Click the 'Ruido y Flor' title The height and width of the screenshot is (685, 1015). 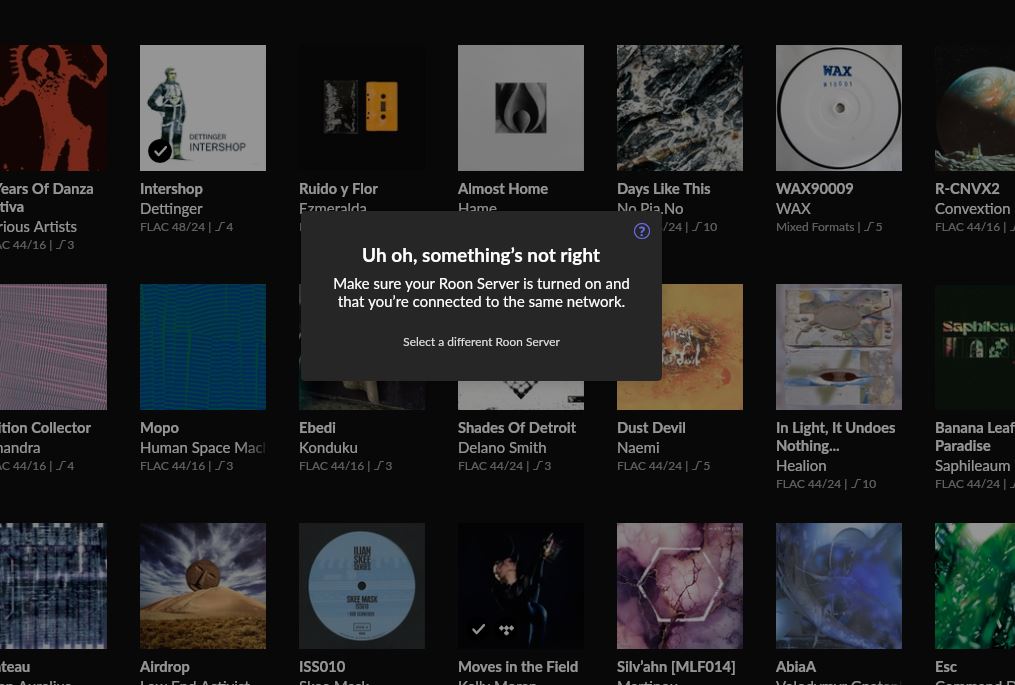coord(339,189)
